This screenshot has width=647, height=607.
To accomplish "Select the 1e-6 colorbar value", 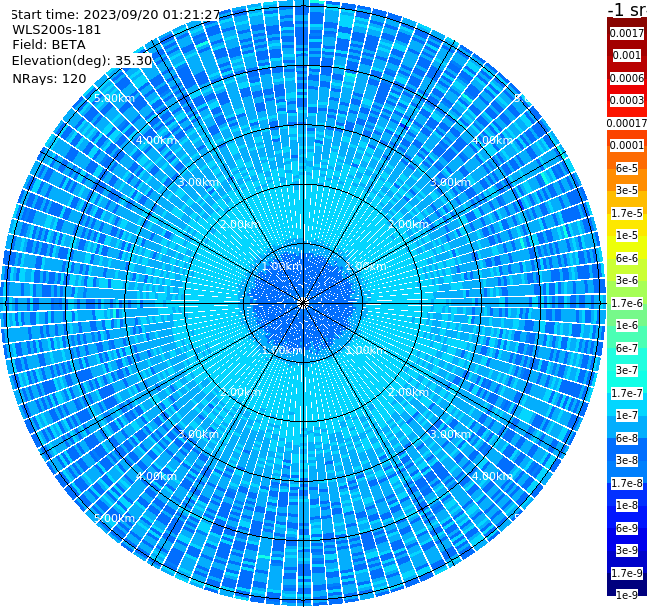I will (627, 325).
